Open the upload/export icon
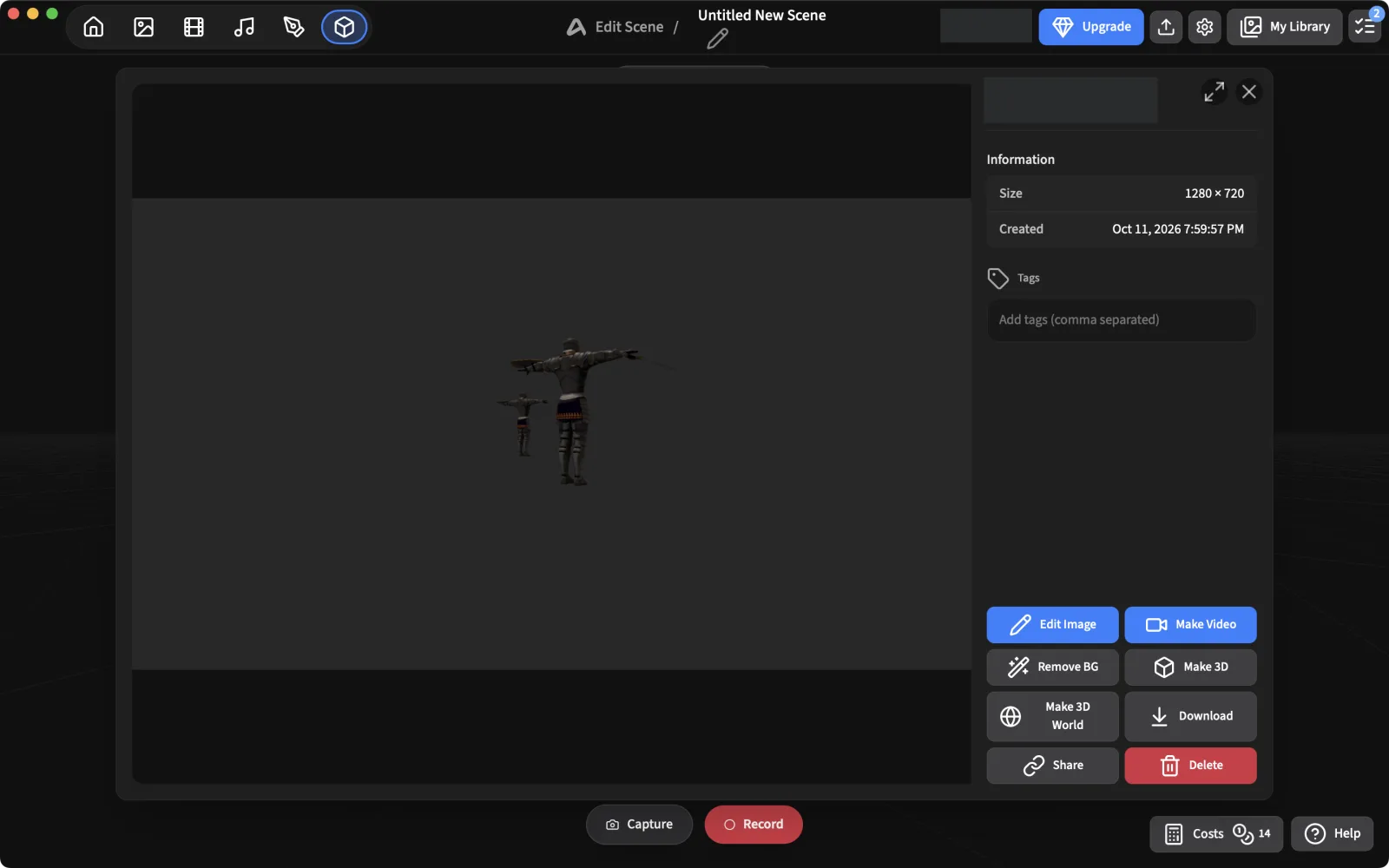Viewport: 1389px width, 868px height. (1167, 27)
